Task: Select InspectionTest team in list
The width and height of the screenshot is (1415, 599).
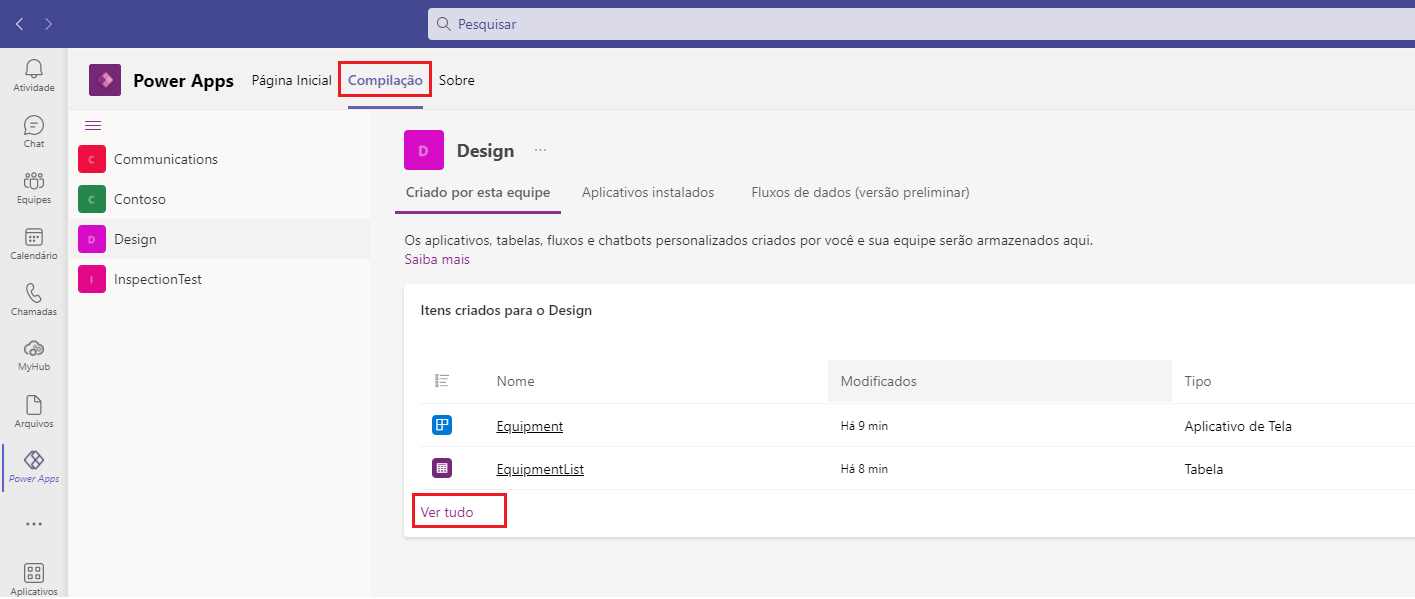Action: click(x=219, y=279)
